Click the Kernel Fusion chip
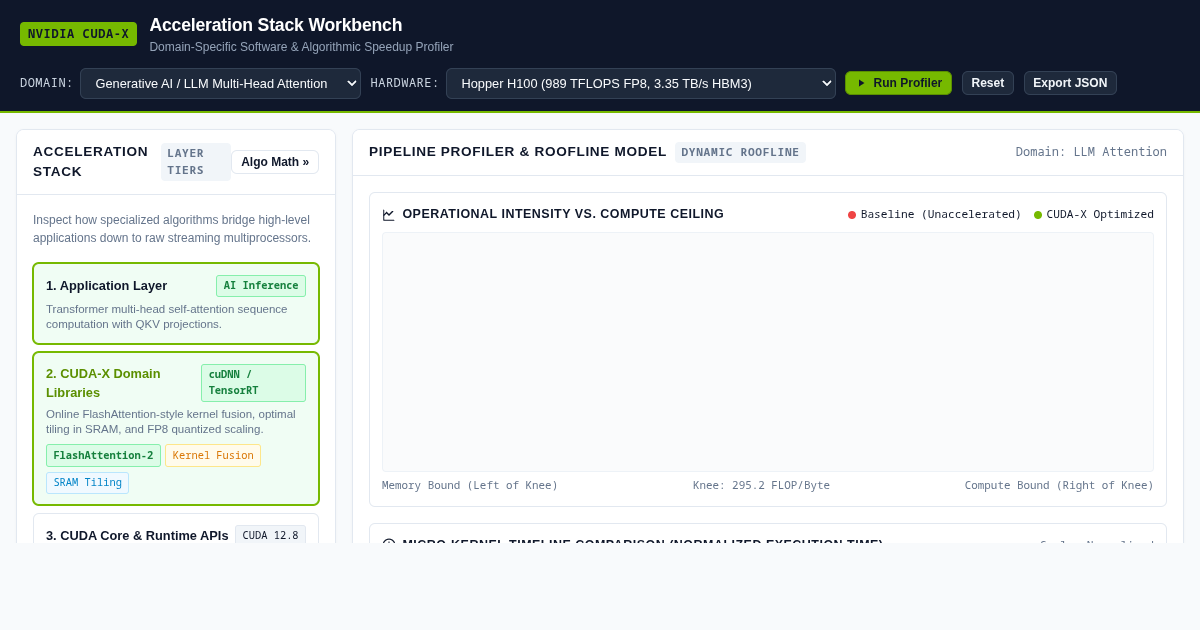 click(213, 456)
